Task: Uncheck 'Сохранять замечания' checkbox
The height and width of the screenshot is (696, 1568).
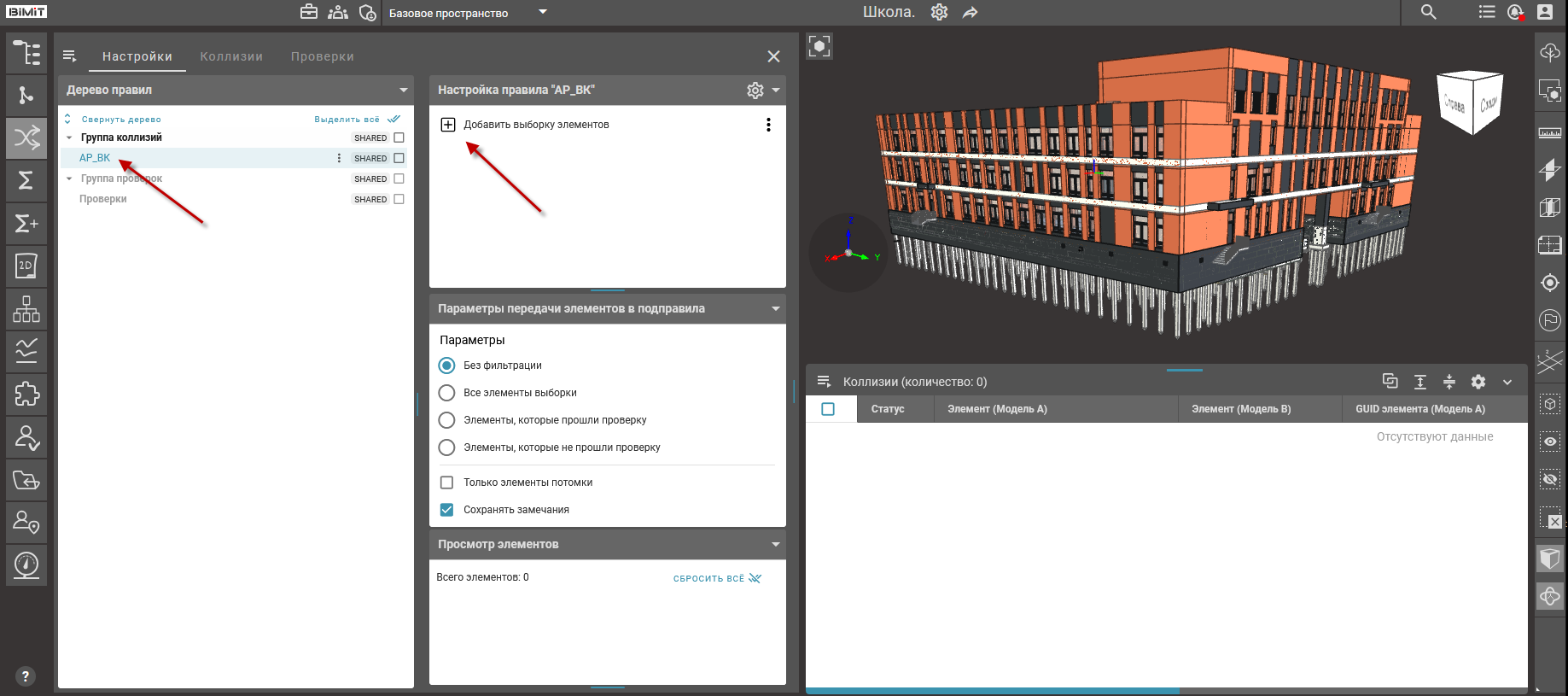Action: [x=446, y=510]
